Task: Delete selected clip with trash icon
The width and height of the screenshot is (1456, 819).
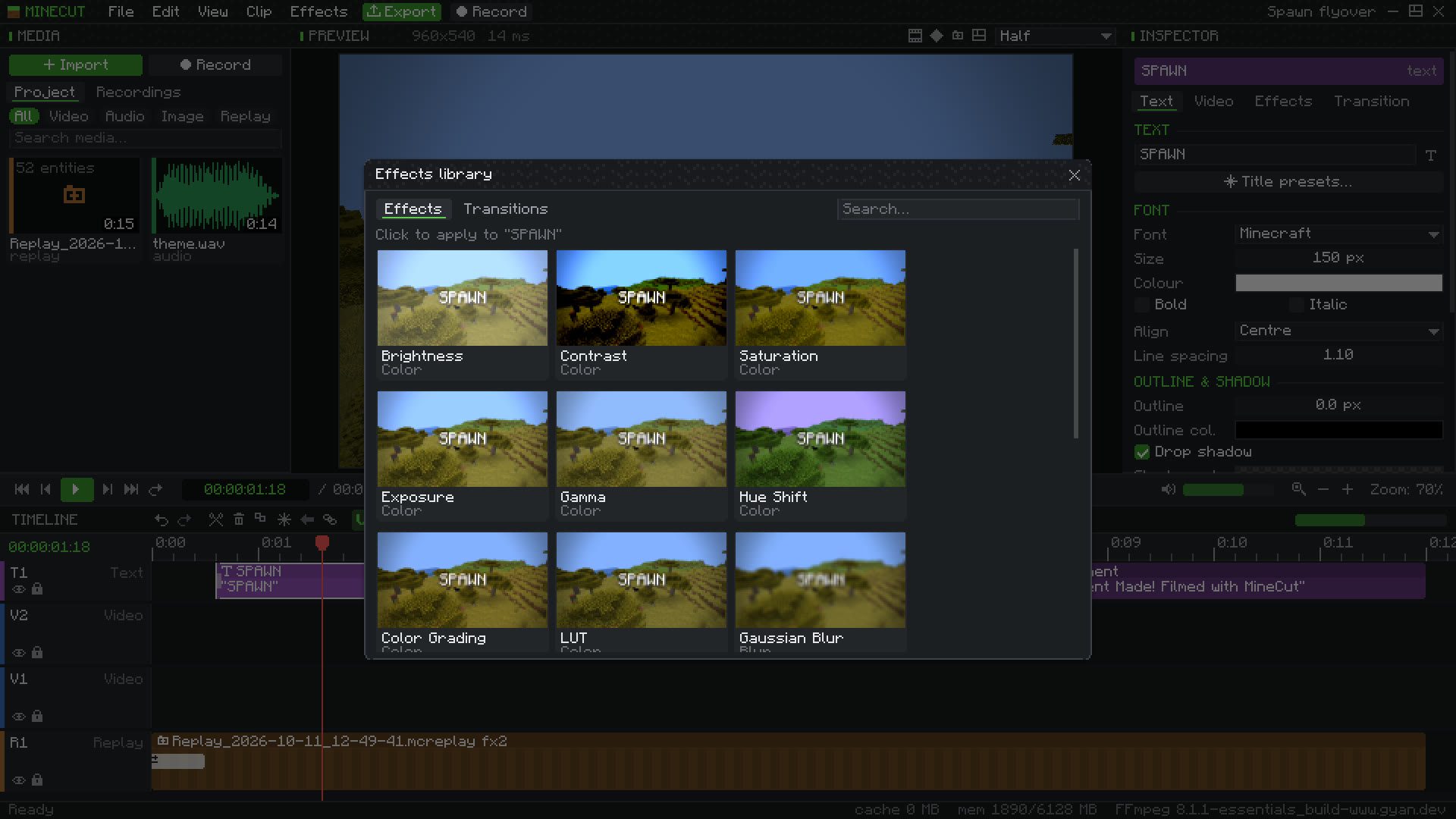Action: pos(239,519)
